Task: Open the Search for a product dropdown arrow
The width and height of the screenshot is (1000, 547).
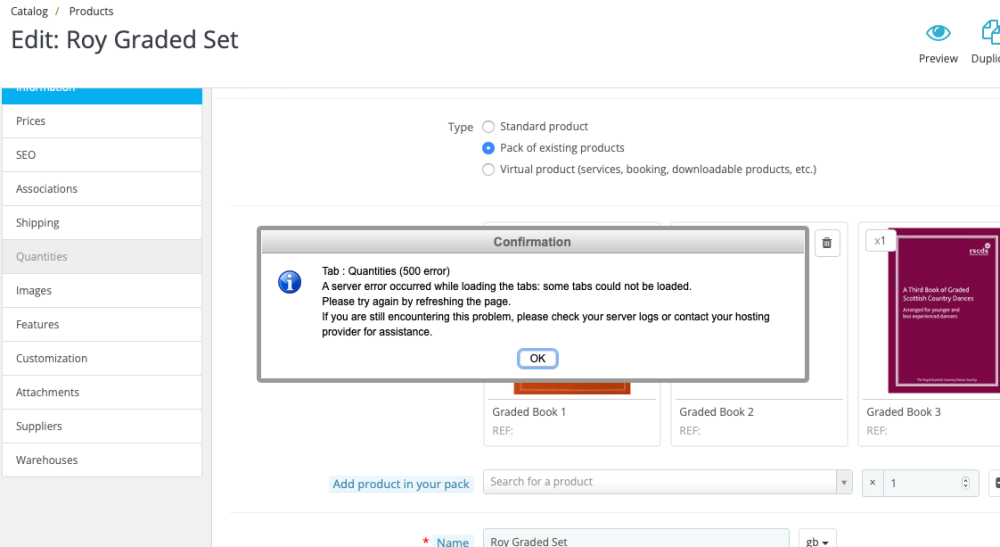Action: pos(844,483)
